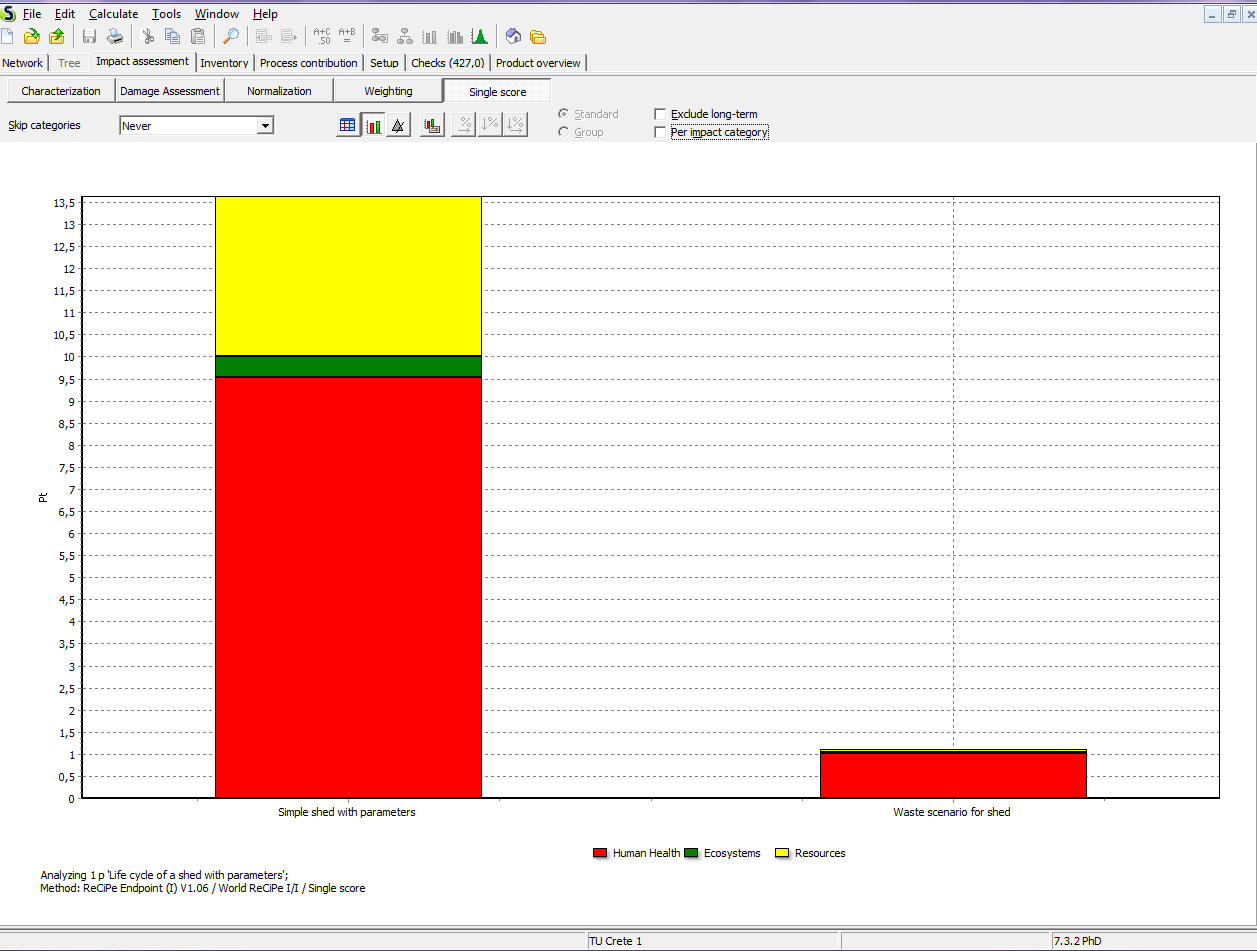The width and height of the screenshot is (1257, 951).
Task: Open the Window menu
Action: tap(217, 14)
